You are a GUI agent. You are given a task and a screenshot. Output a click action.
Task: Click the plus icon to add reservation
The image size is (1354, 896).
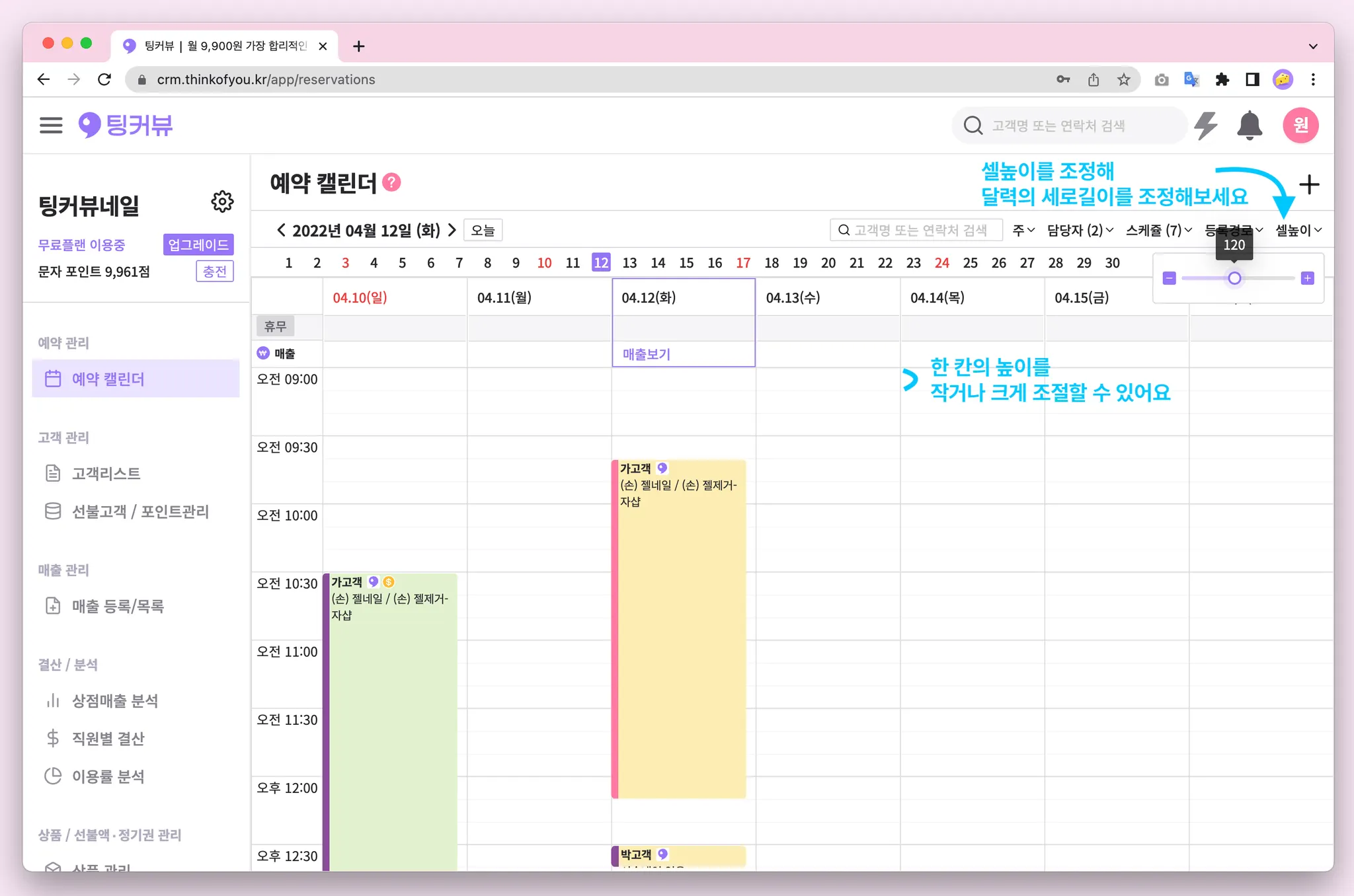pyautogui.click(x=1308, y=184)
